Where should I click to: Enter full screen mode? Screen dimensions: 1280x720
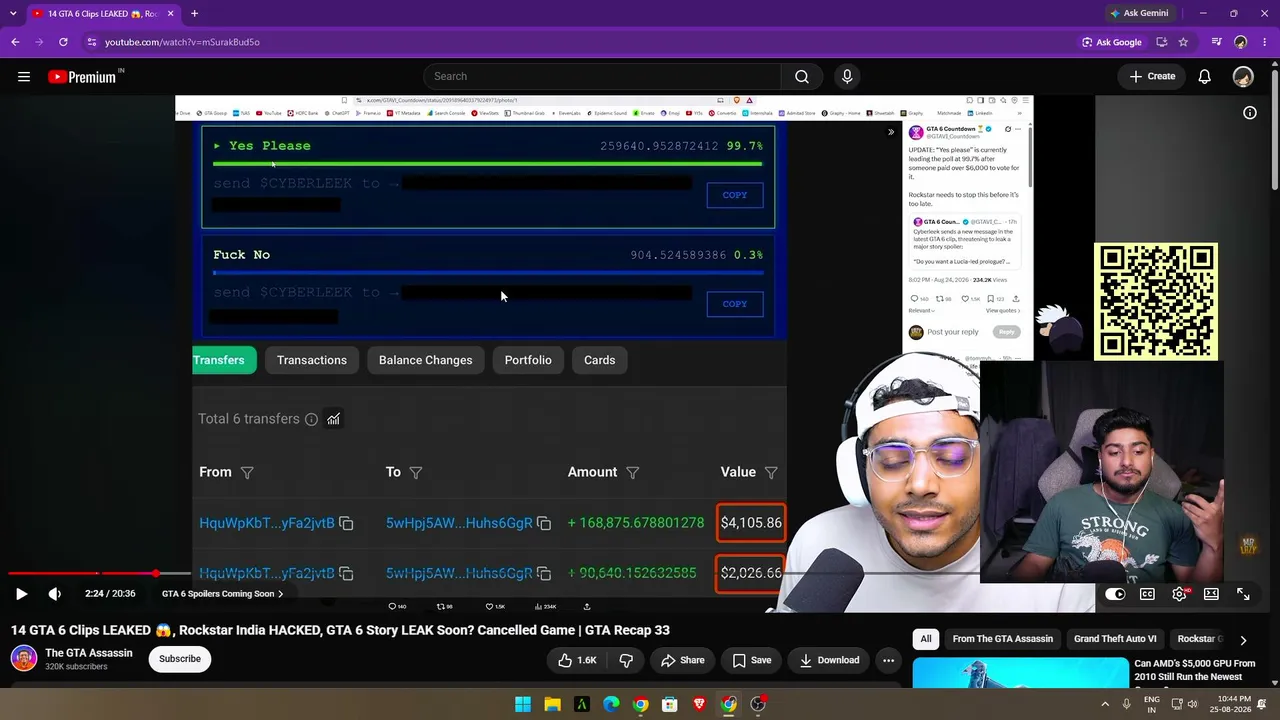1243,594
